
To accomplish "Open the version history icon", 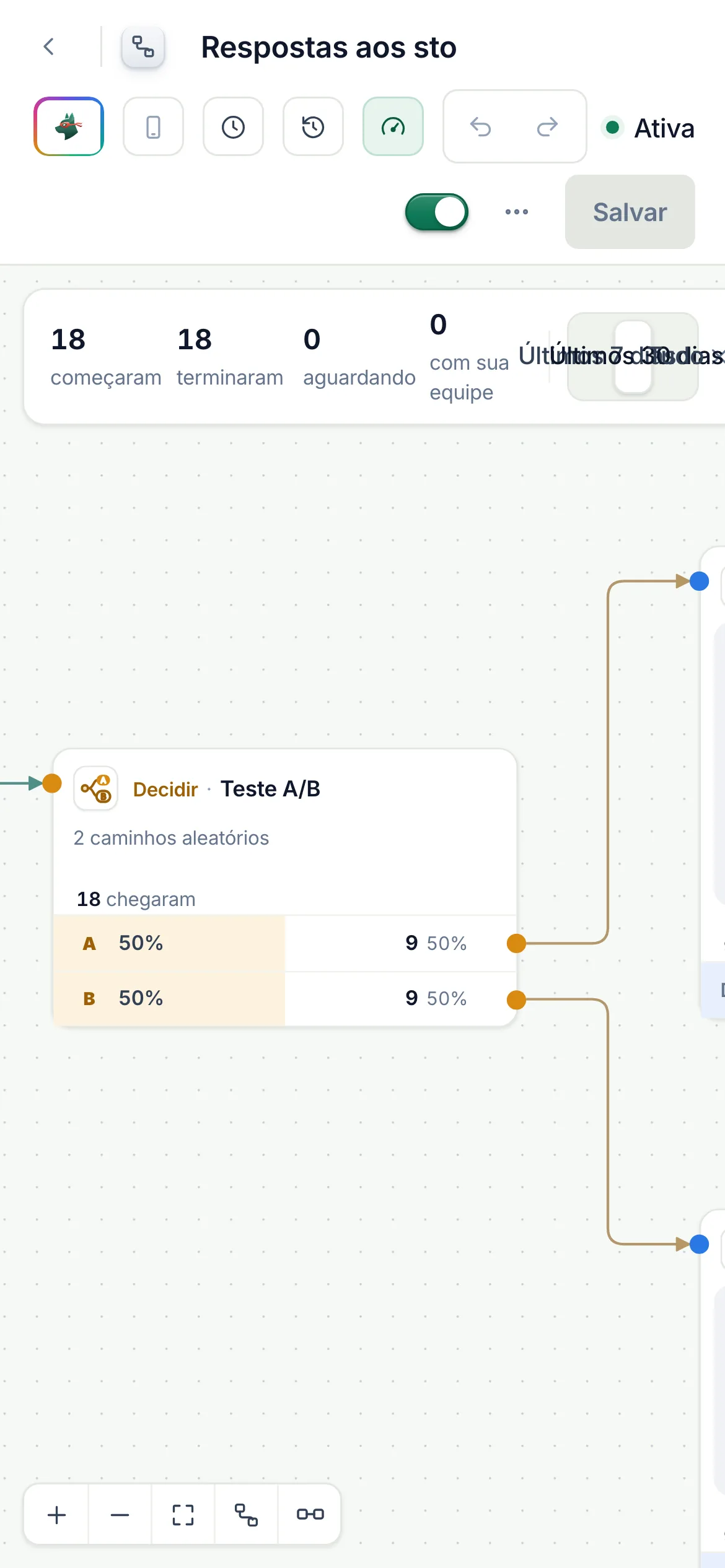I will coord(313,126).
